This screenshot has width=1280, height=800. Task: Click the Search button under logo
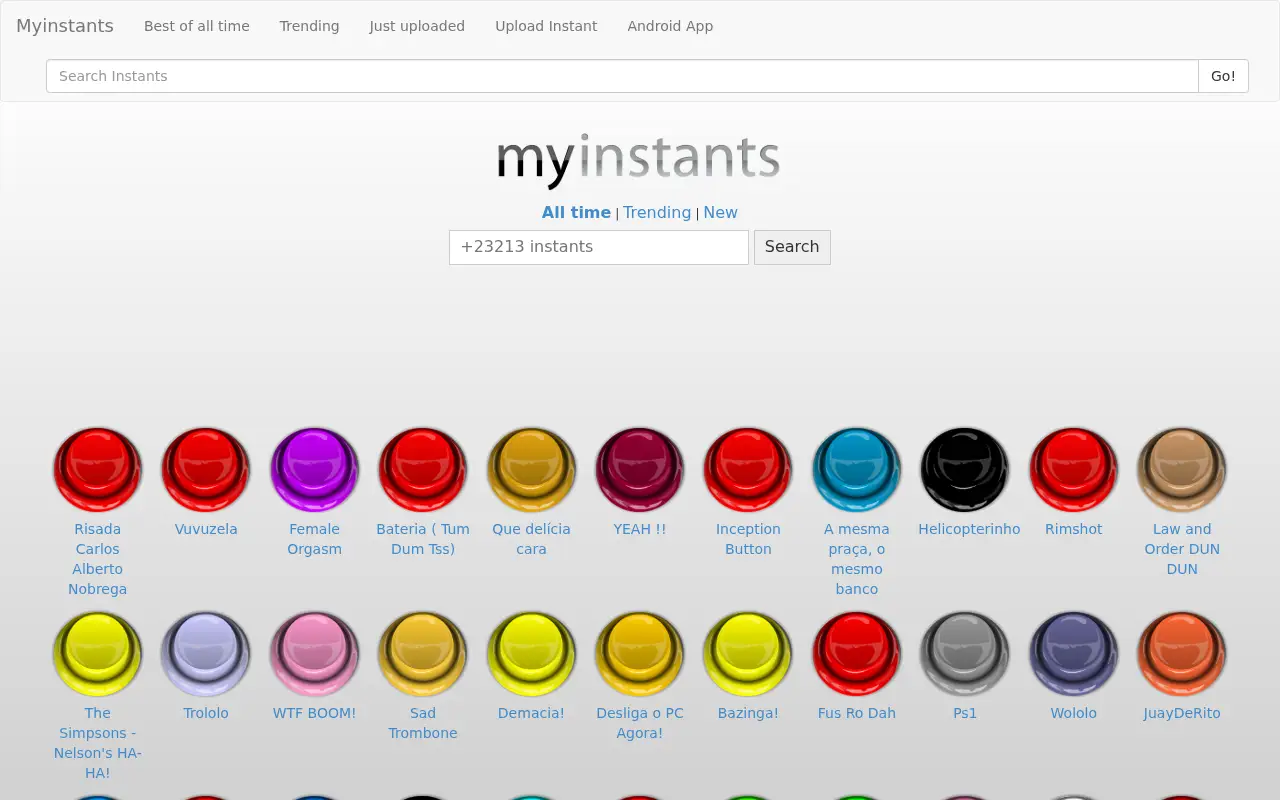(x=792, y=247)
